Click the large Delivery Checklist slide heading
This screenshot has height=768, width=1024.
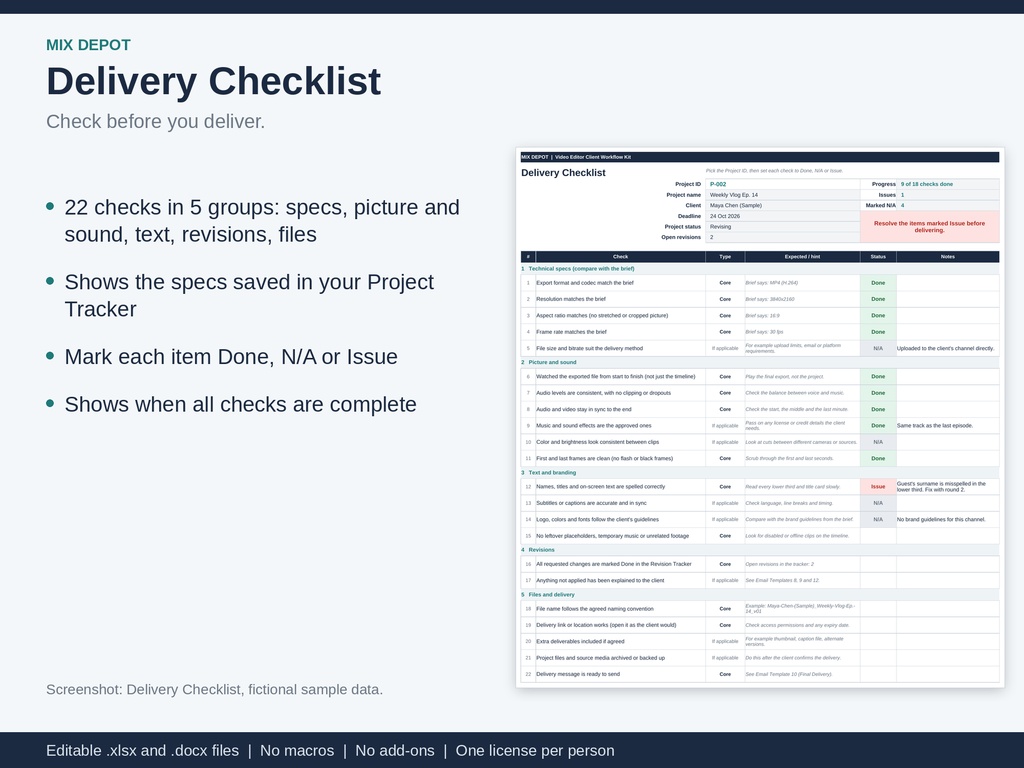pos(214,82)
